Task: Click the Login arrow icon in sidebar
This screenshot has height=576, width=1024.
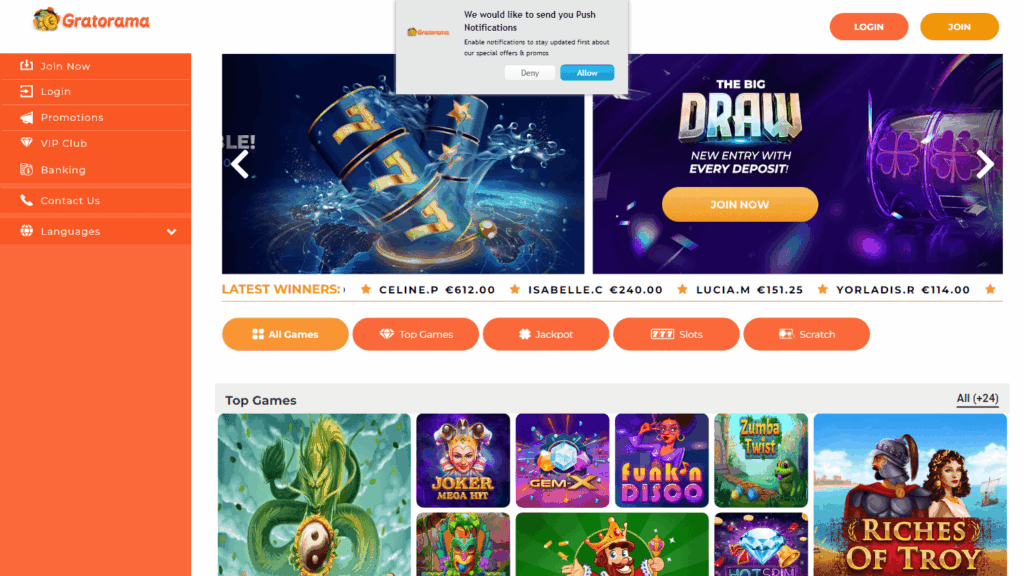Action: pyautogui.click(x=26, y=91)
